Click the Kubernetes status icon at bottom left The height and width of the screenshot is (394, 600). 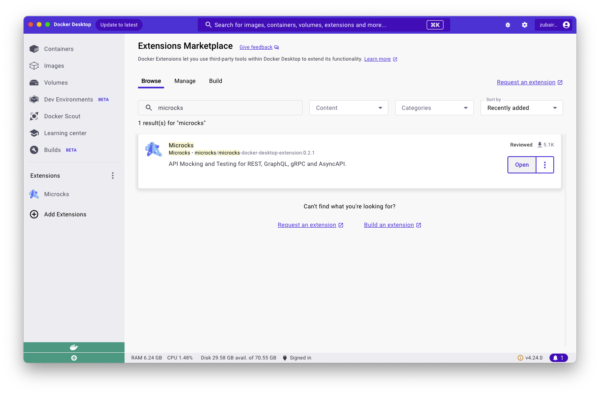pos(74,358)
